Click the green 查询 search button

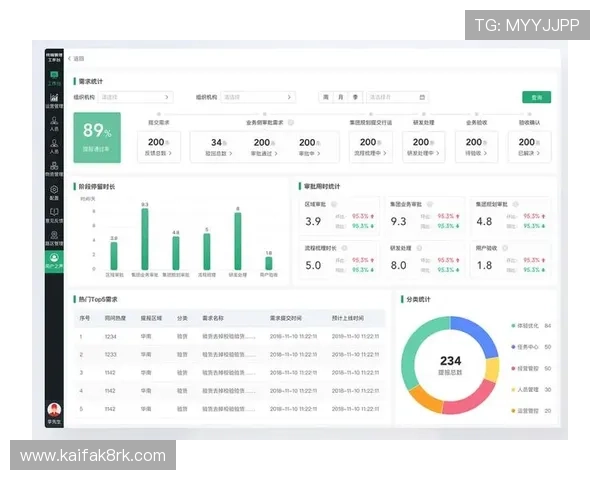(536, 97)
